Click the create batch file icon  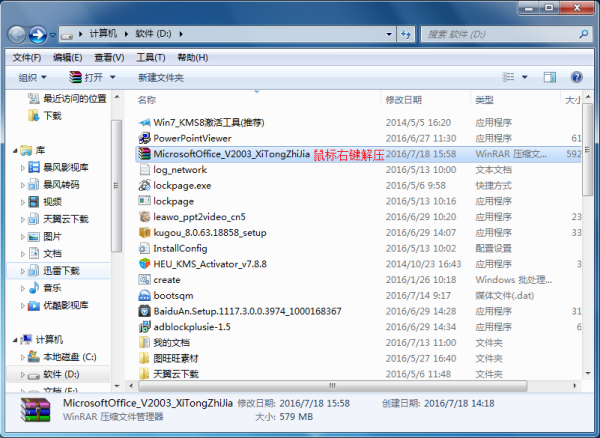[x=144, y=280]
